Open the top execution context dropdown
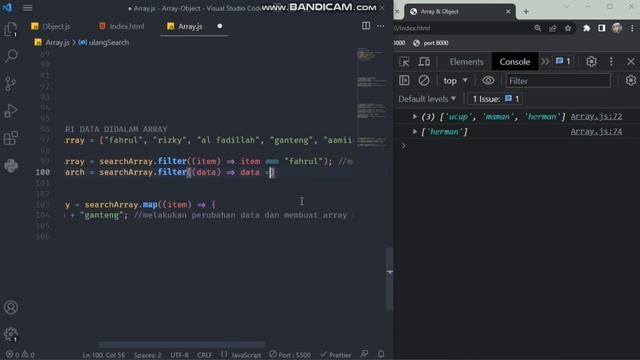 pyautogui.click(x=455, y=81)
